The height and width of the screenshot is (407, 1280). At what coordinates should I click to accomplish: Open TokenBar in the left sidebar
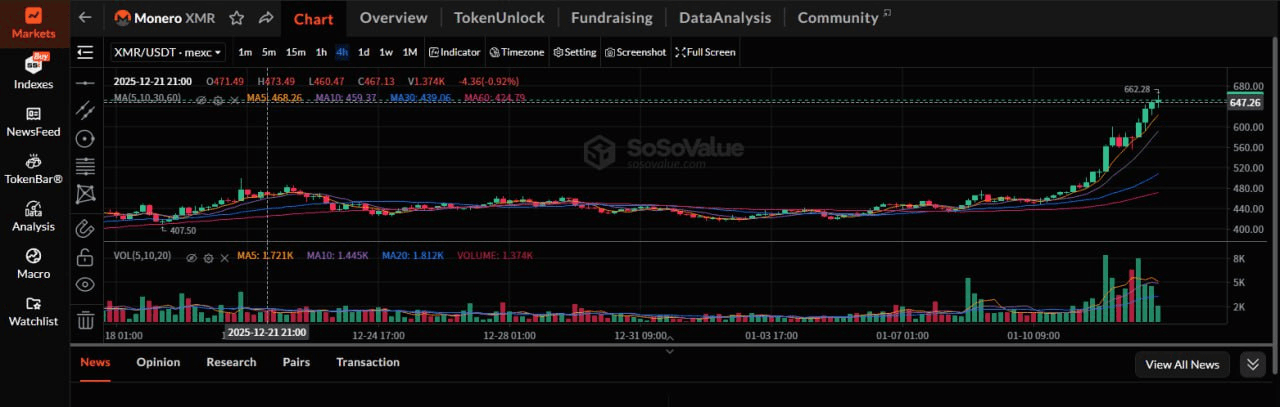[x=34, y=169]
